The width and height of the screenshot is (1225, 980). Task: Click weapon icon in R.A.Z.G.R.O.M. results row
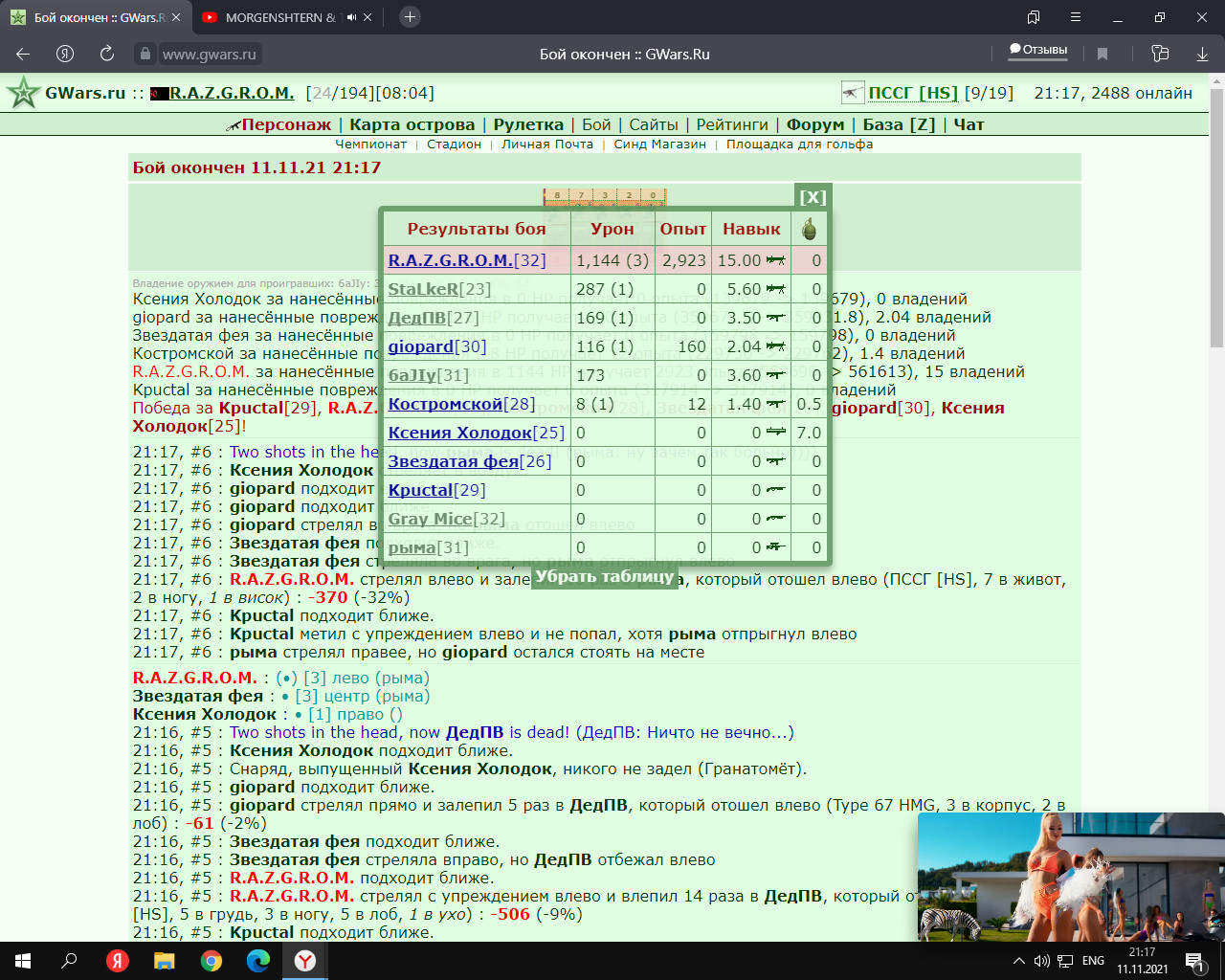click(x=775, y=260)
